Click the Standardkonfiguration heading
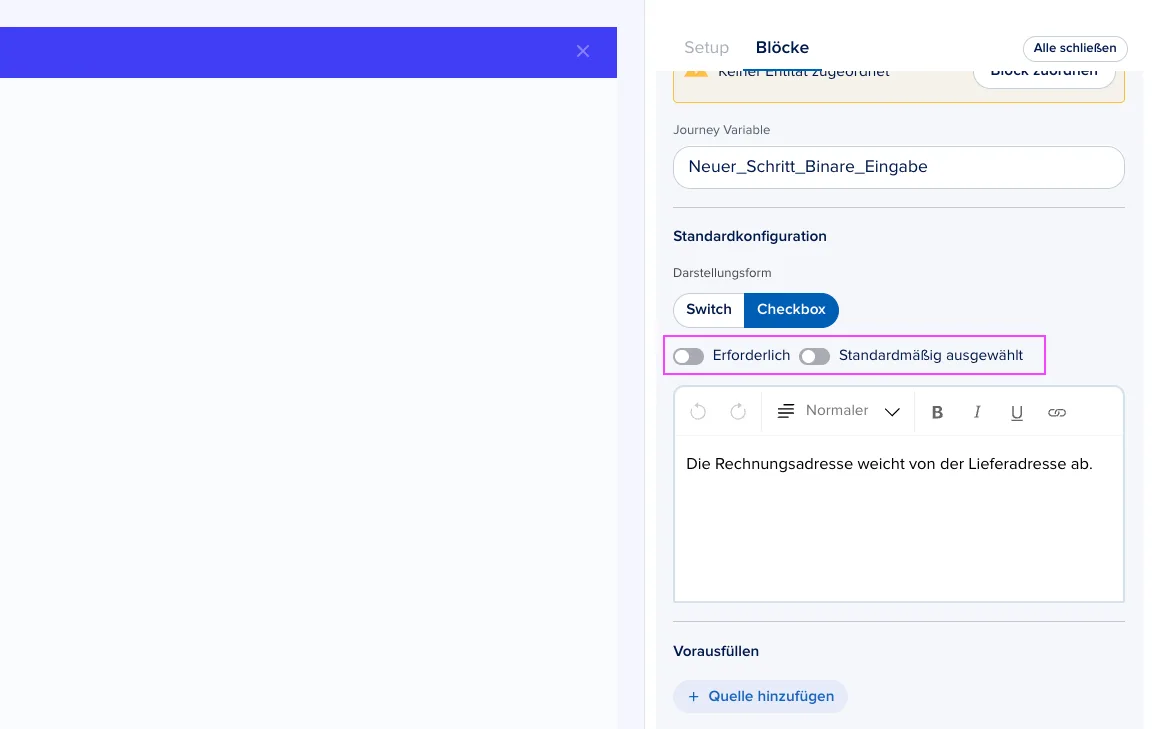This screenshot has width=1152, height=729. point(749,236)
